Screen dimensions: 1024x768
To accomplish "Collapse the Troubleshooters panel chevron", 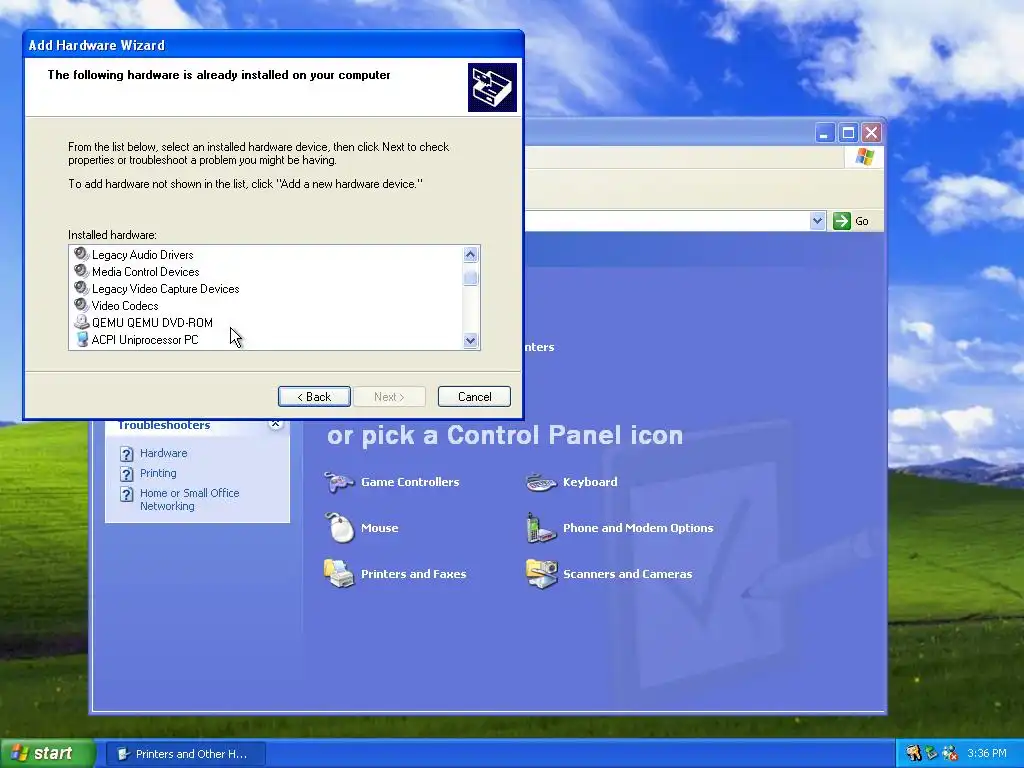I will point(276,424).
